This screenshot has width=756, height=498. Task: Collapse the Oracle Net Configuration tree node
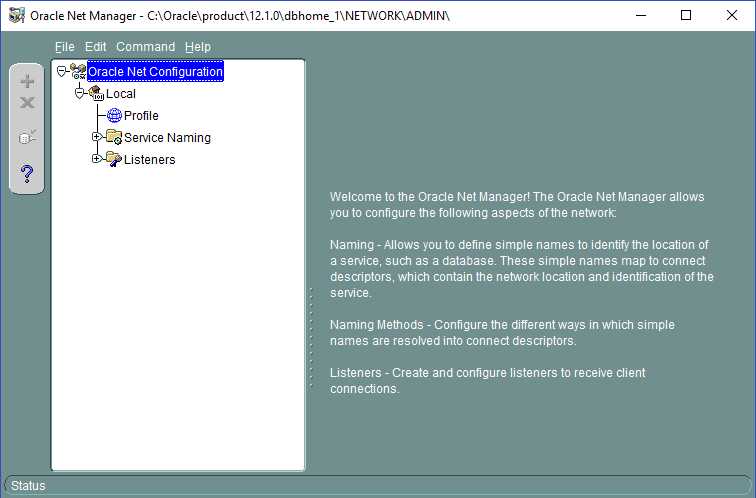pyautogui.click(x=61, y=71)
